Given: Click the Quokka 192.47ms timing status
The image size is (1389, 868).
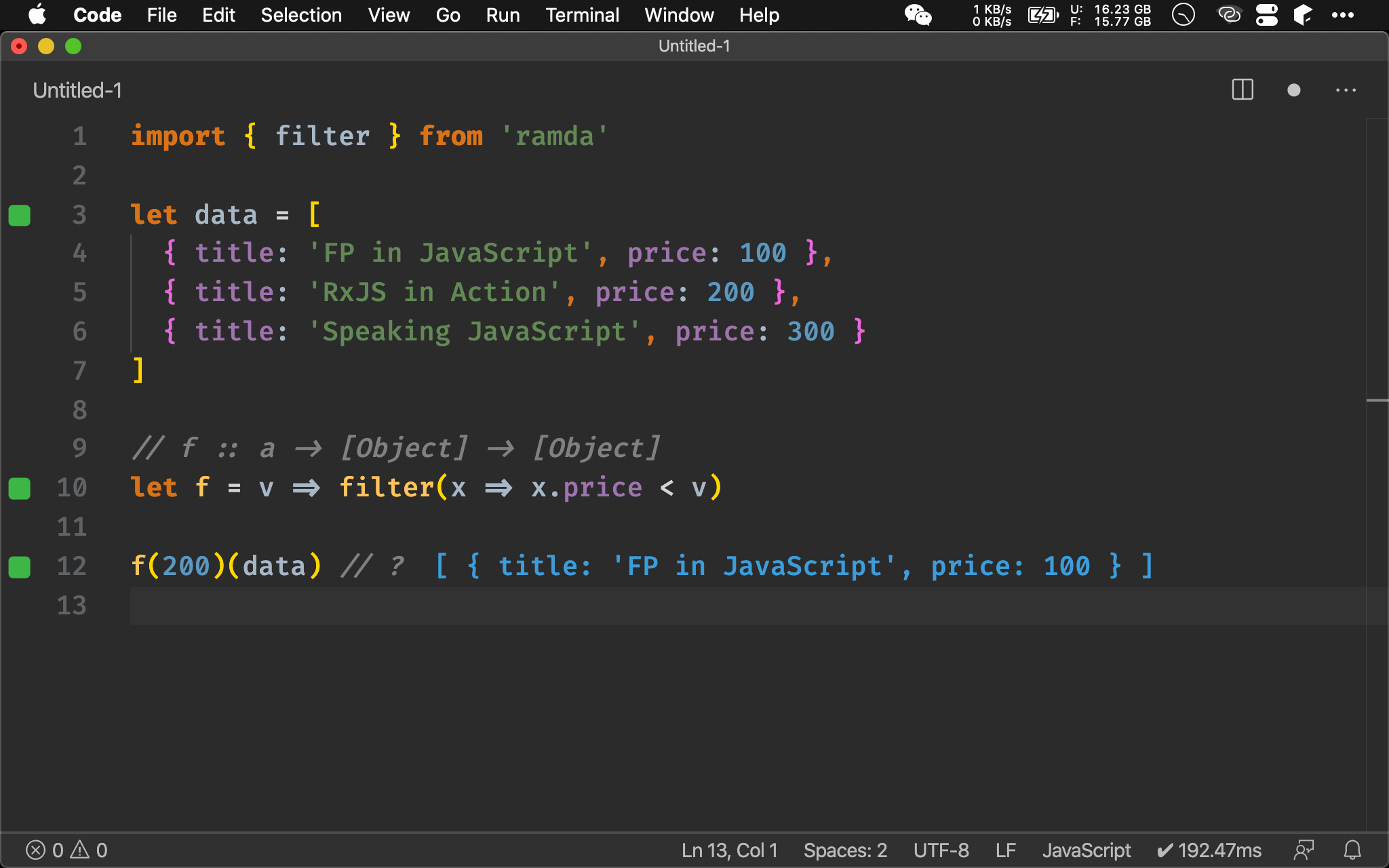Looking at the screenshot, I should click(1209, 850).
